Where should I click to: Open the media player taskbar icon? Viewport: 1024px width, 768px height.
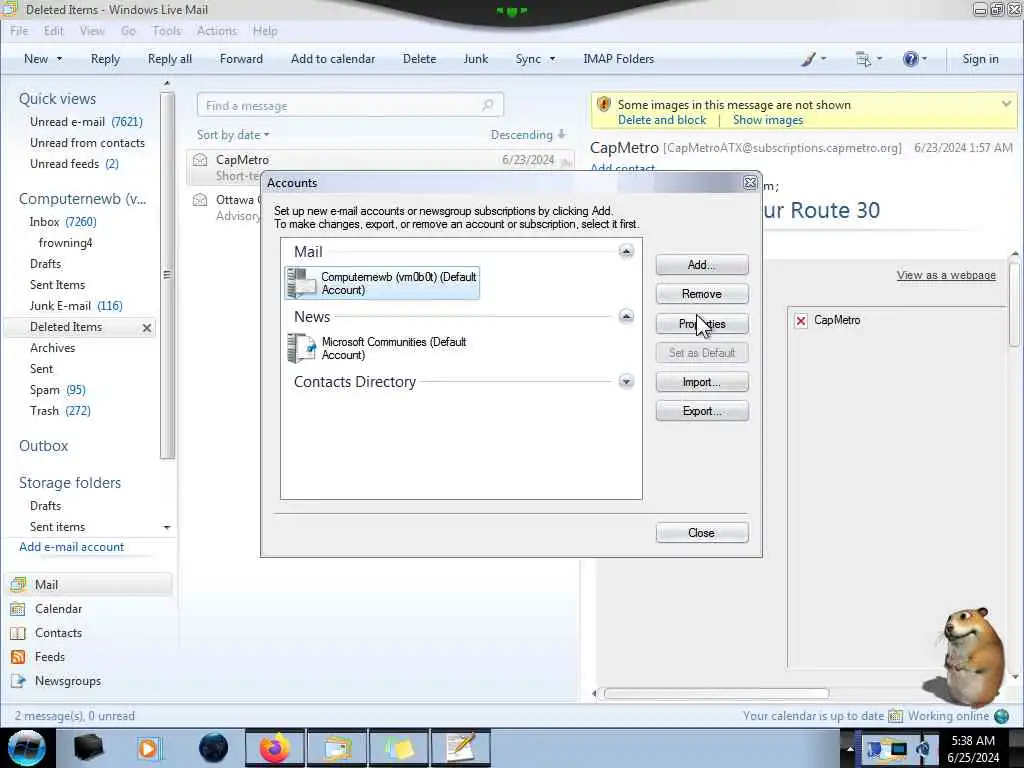(149, 748)
